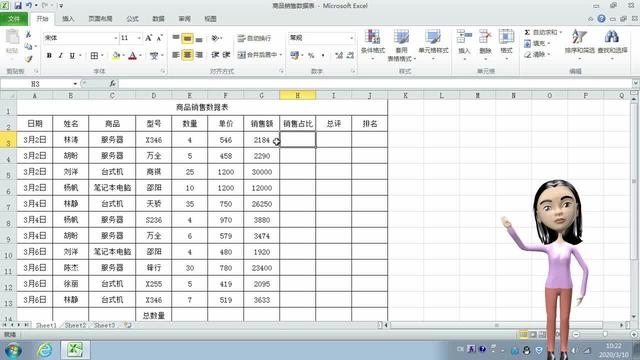640x360 pixels.
Task: Save the workbook via quick access toolbar
Action: (x=18, y=6)
